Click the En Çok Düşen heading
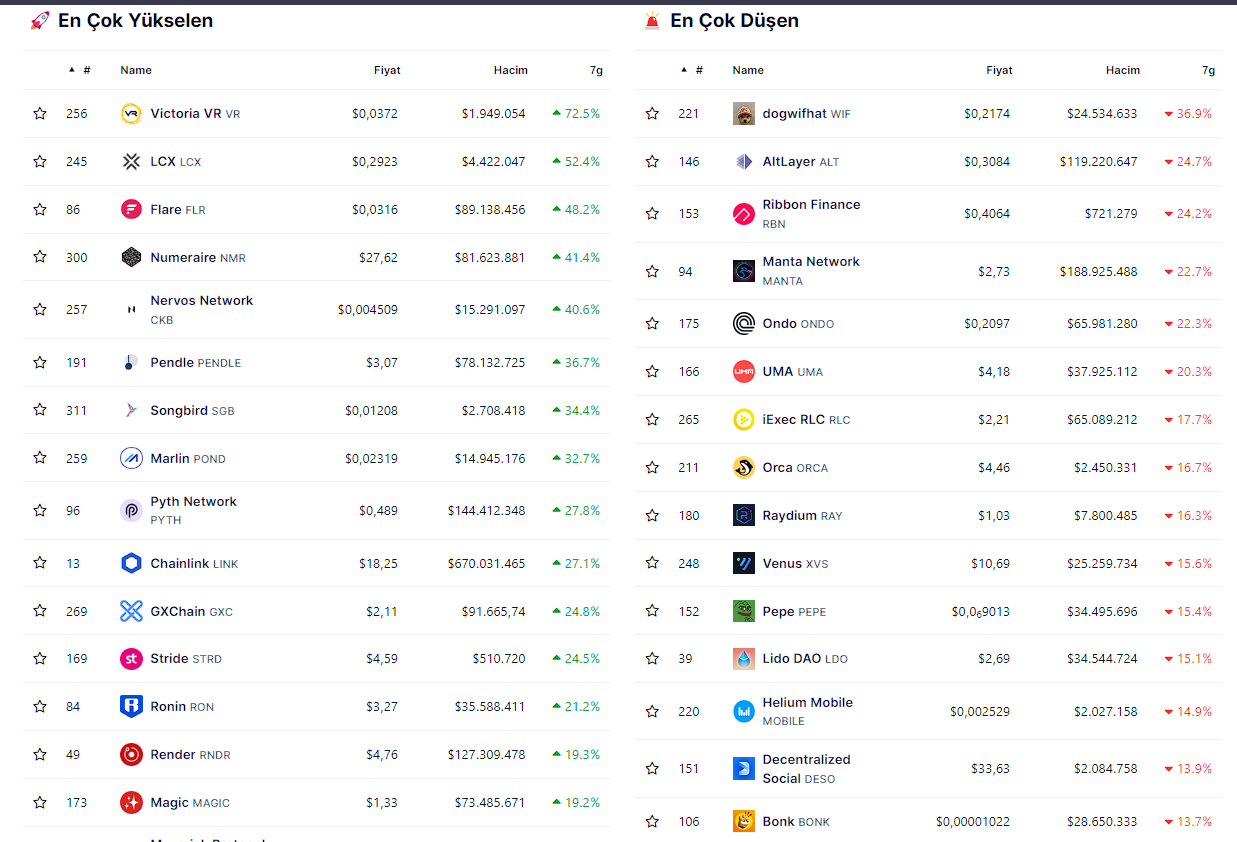This screenshot has width=1237, height=842. tap(734, 21)
